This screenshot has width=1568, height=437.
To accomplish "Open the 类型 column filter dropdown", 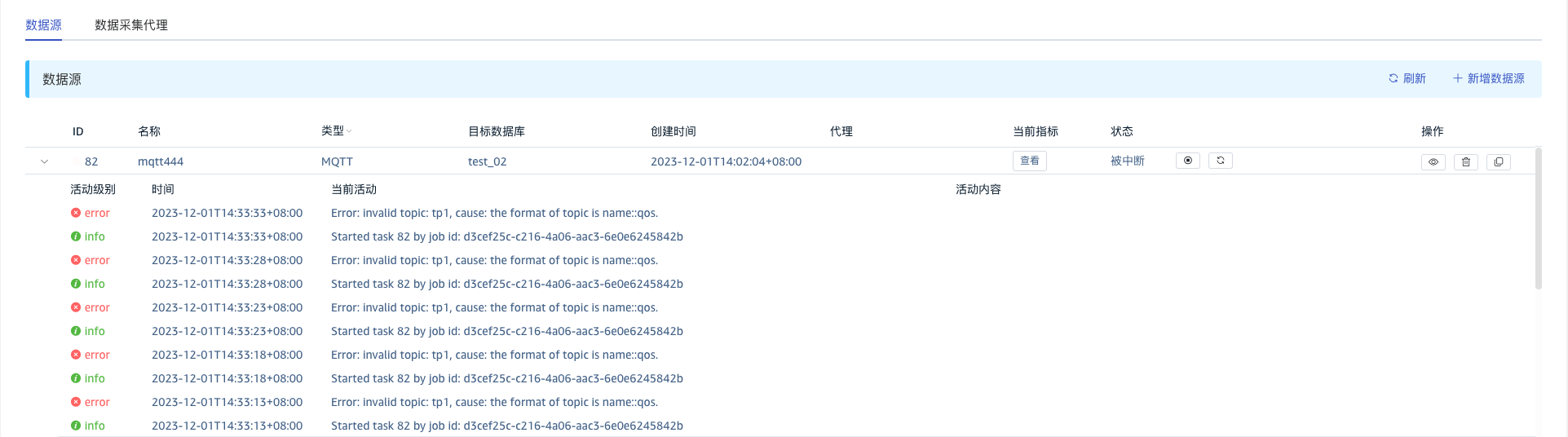I will click(x=349, y=131).
